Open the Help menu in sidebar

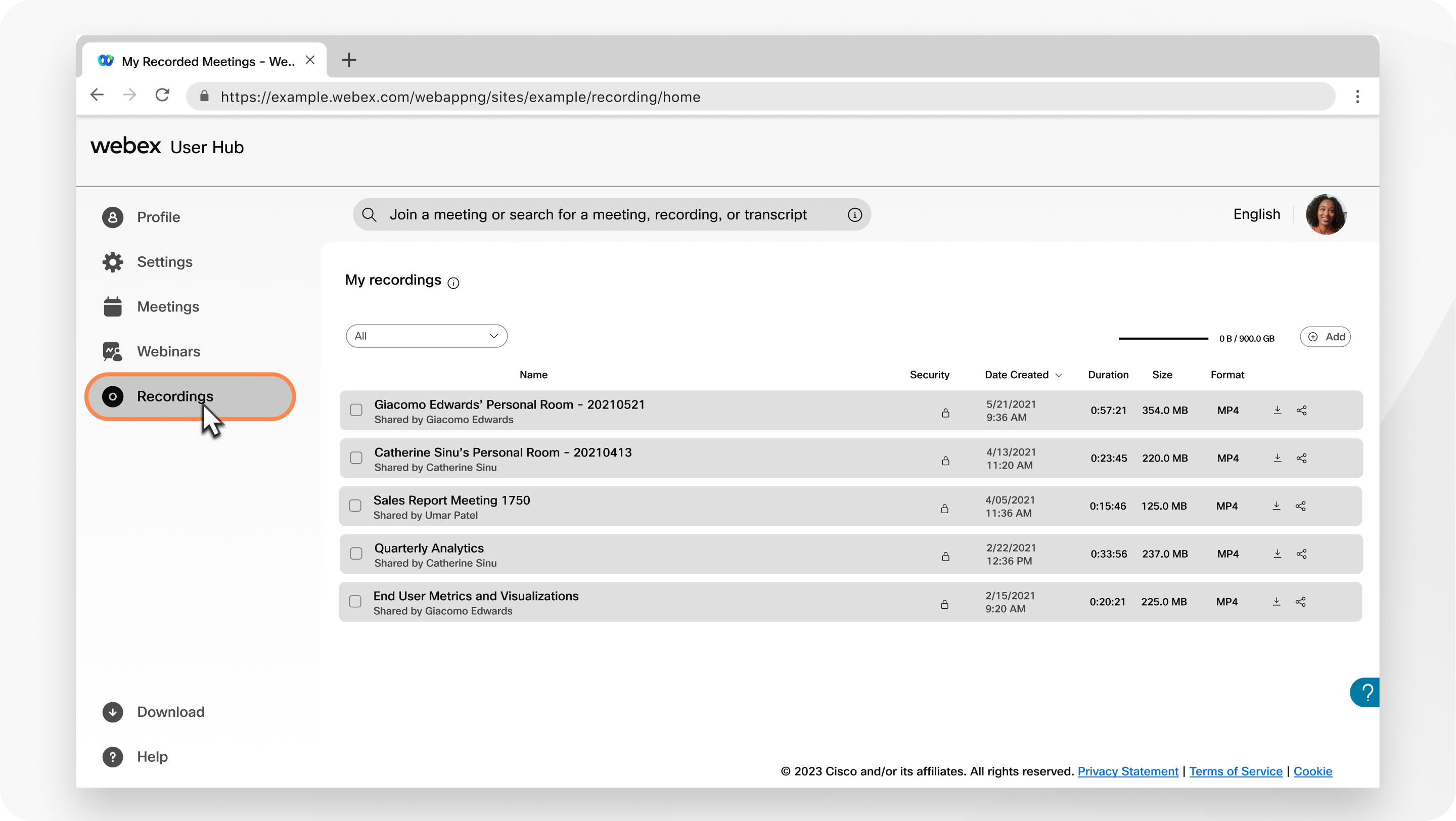point(152,756)
